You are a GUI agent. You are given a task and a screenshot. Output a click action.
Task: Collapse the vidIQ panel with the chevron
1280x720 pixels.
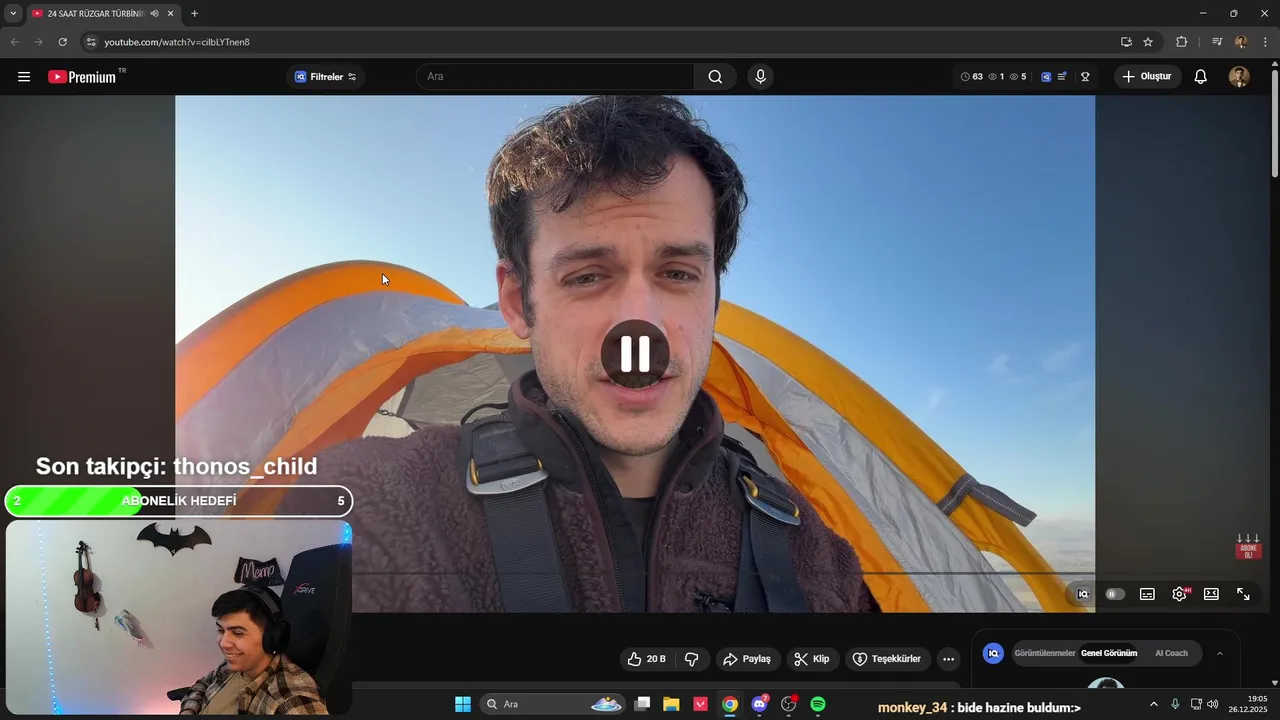(x=1219, y=653)
